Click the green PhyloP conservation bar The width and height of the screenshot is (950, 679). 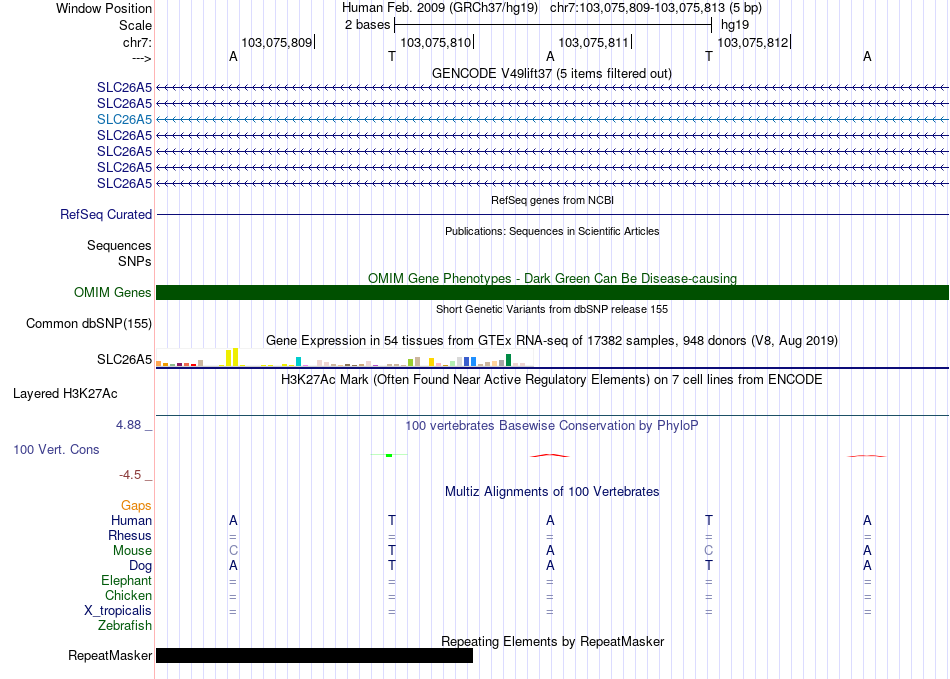(389, 455)
